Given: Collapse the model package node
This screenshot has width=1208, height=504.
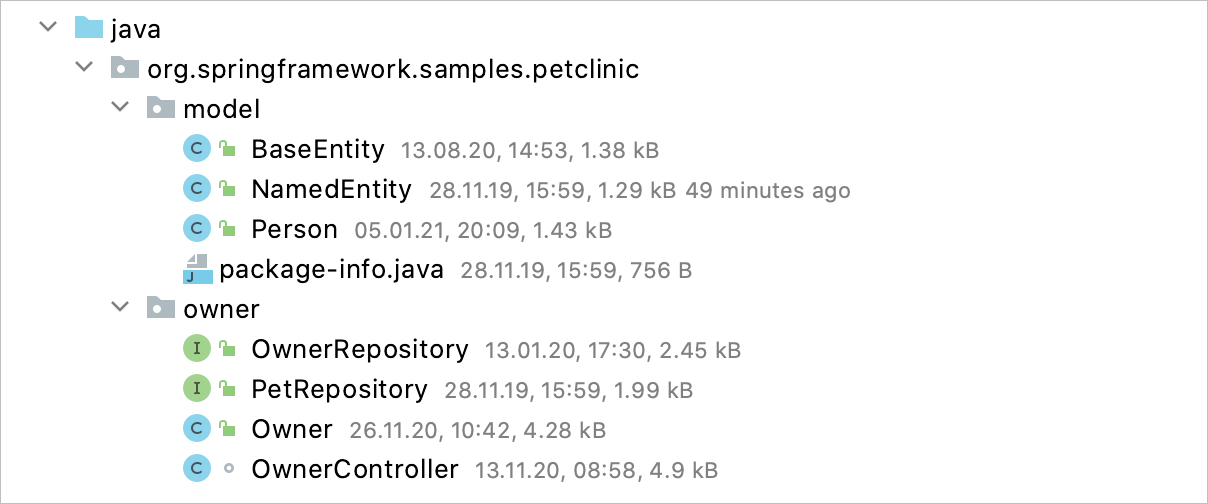Looking at the screenshot, I should pyautogui.click(x=121, y=109).
